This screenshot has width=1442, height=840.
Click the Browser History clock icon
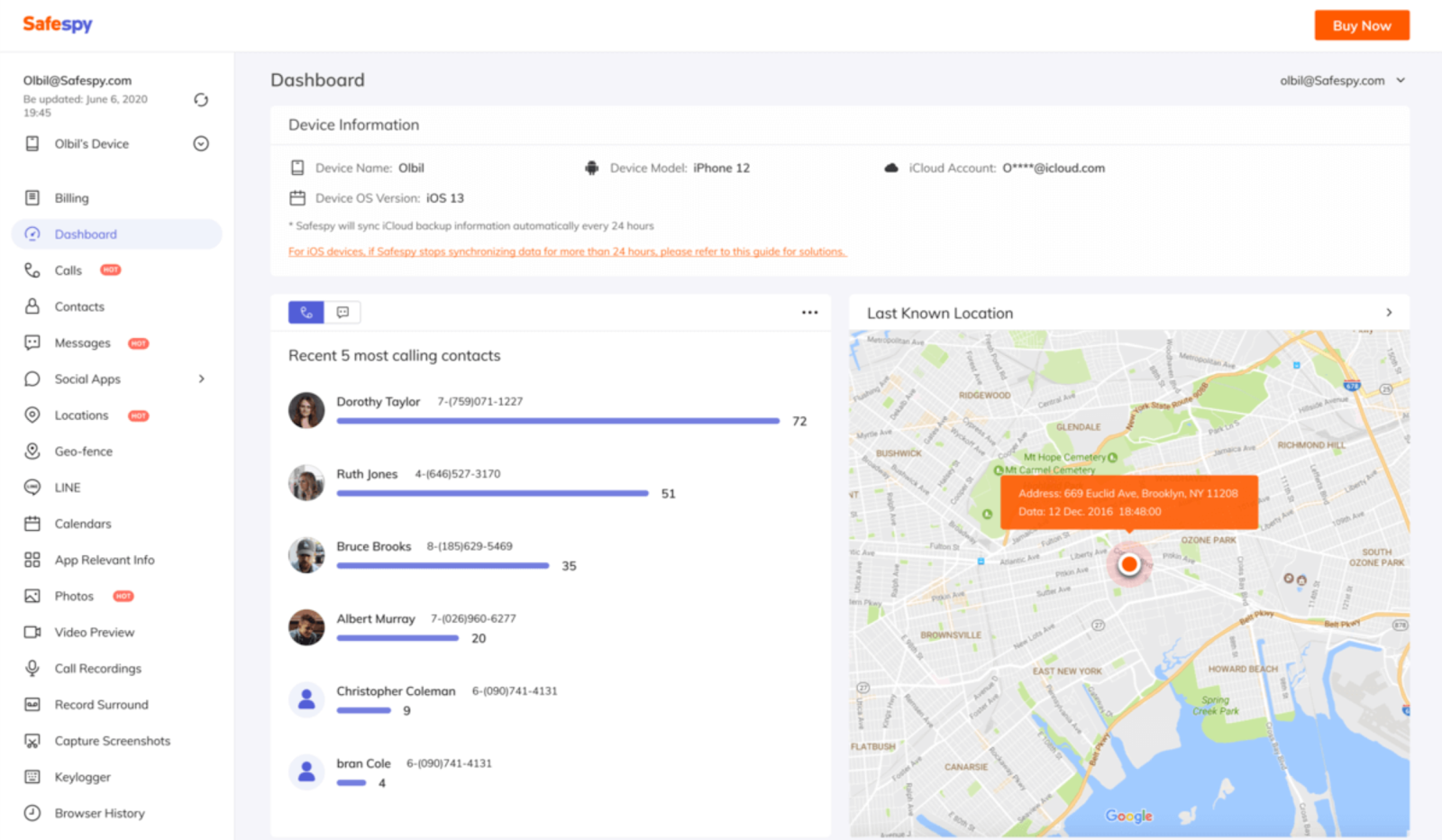(x=32, y=813)
